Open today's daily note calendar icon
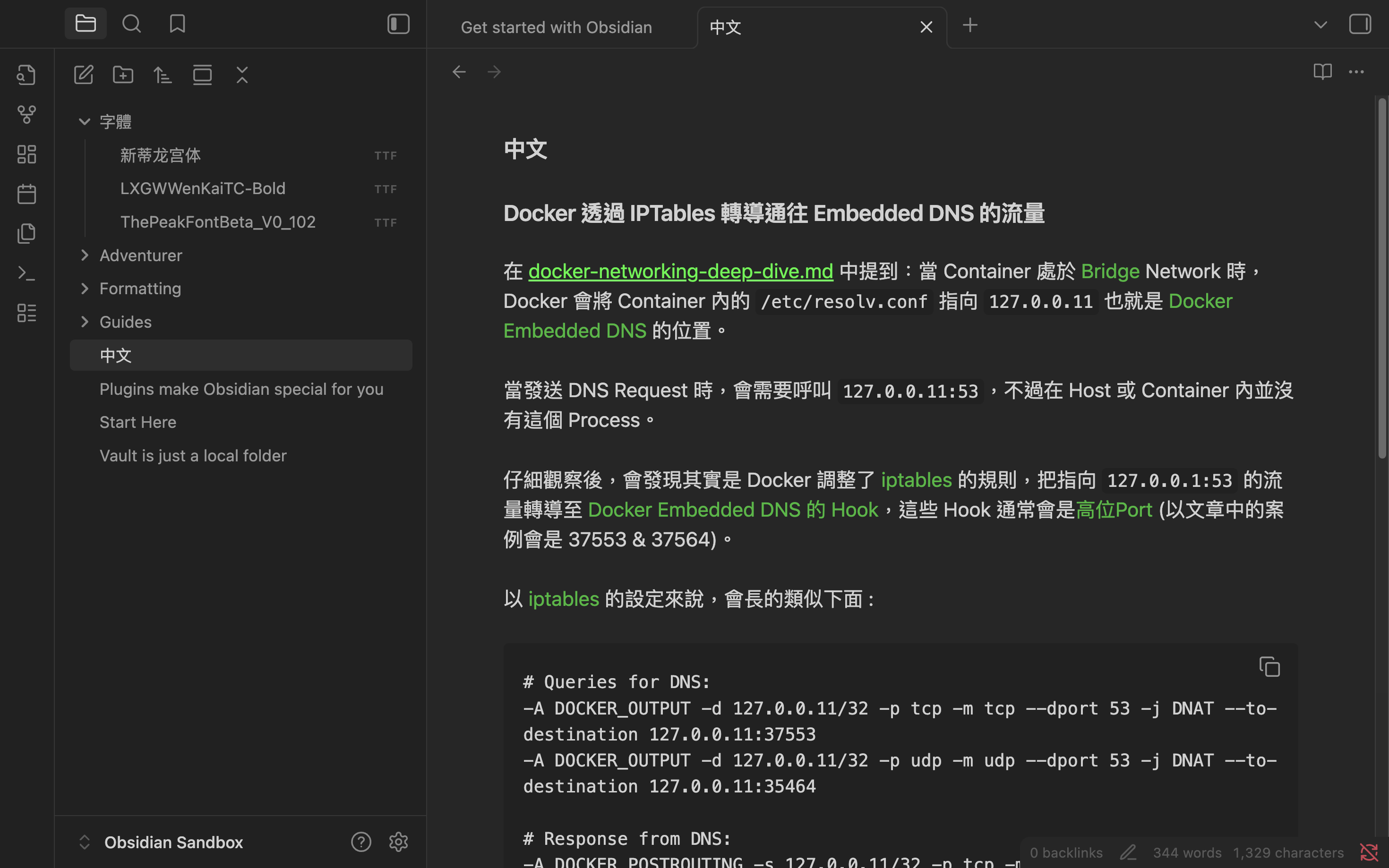The image size is (1389, 868). click(x=26, y=194)
